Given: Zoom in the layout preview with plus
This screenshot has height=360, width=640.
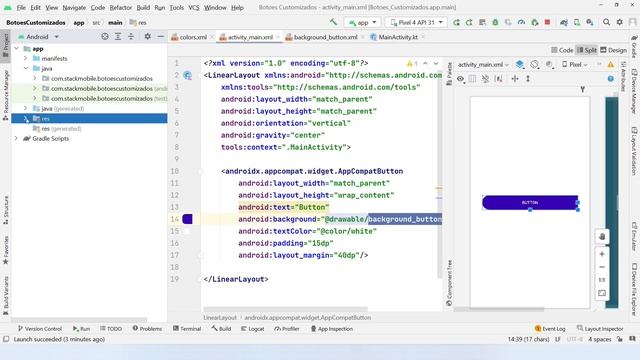Looking at the screenshot, I should tap(602, 254).
